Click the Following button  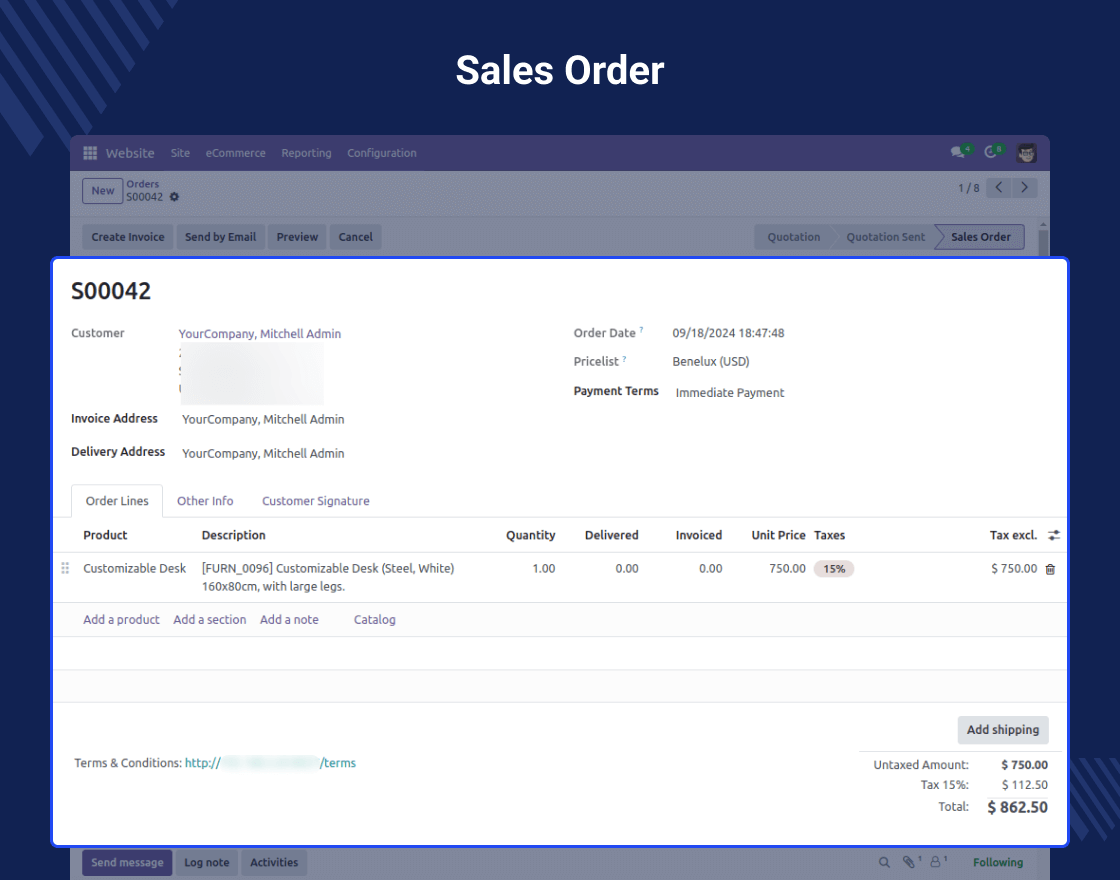coord(998,862)
